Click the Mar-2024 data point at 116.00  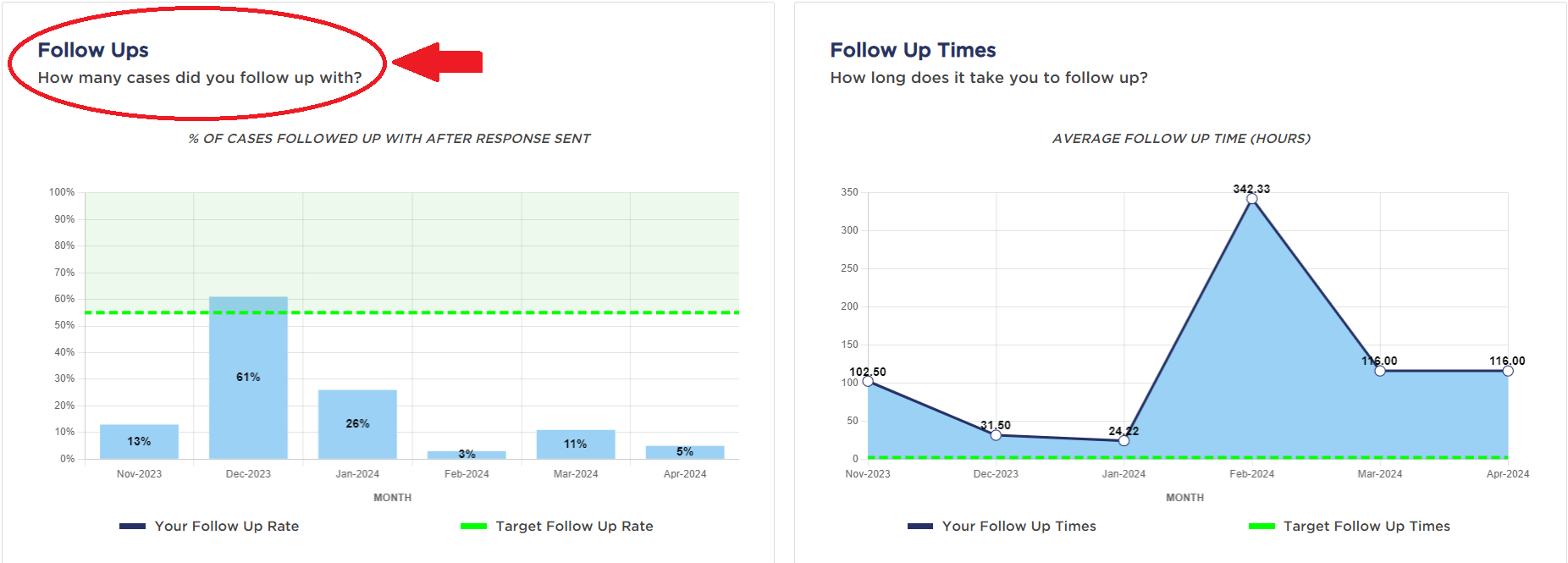click(x=1380, y=371)
